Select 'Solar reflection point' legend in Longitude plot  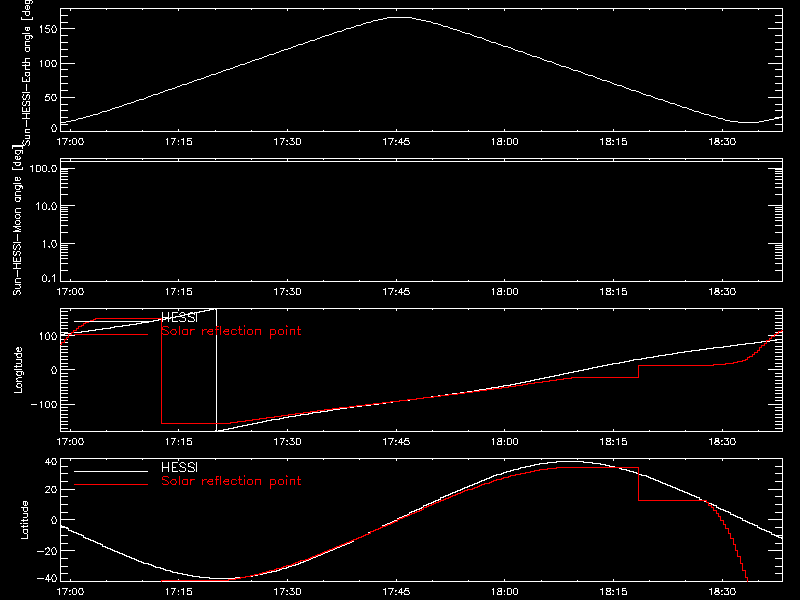(231, 331)
